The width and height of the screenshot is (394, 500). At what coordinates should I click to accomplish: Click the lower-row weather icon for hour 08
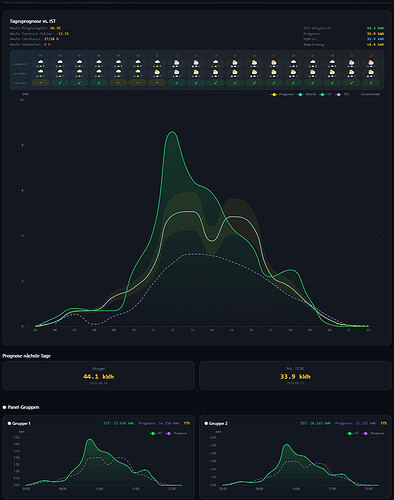(99, 72)
